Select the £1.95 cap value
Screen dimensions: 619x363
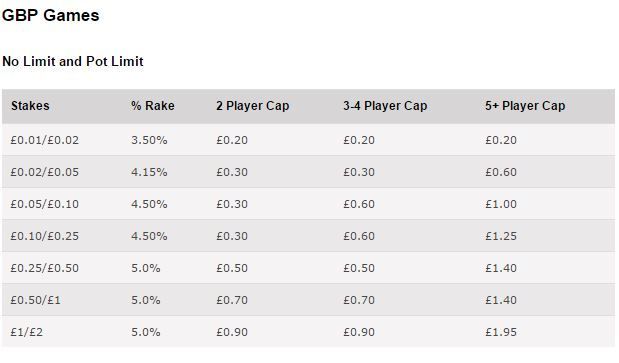pyautogui.click(x=501, y=332)
